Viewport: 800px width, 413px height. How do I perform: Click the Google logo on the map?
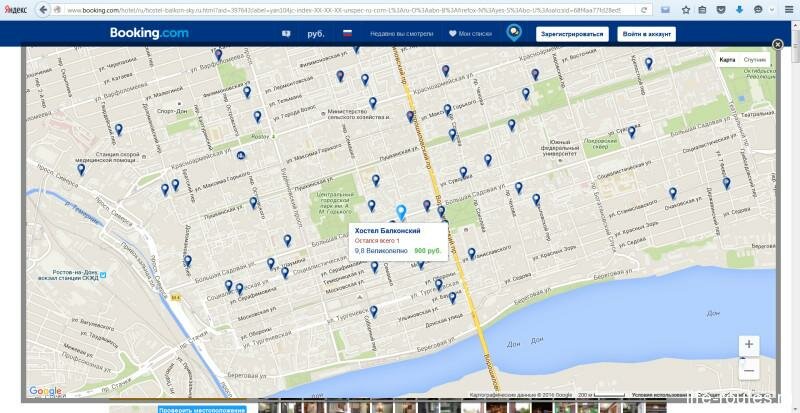pyautogui.click(x=45, y=391)
